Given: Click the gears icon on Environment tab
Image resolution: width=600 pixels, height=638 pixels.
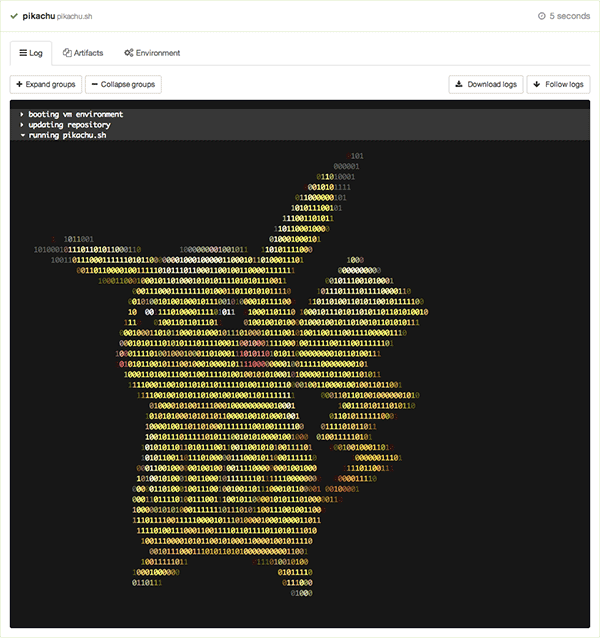Looking at the screenshot, I should [129, 53].
